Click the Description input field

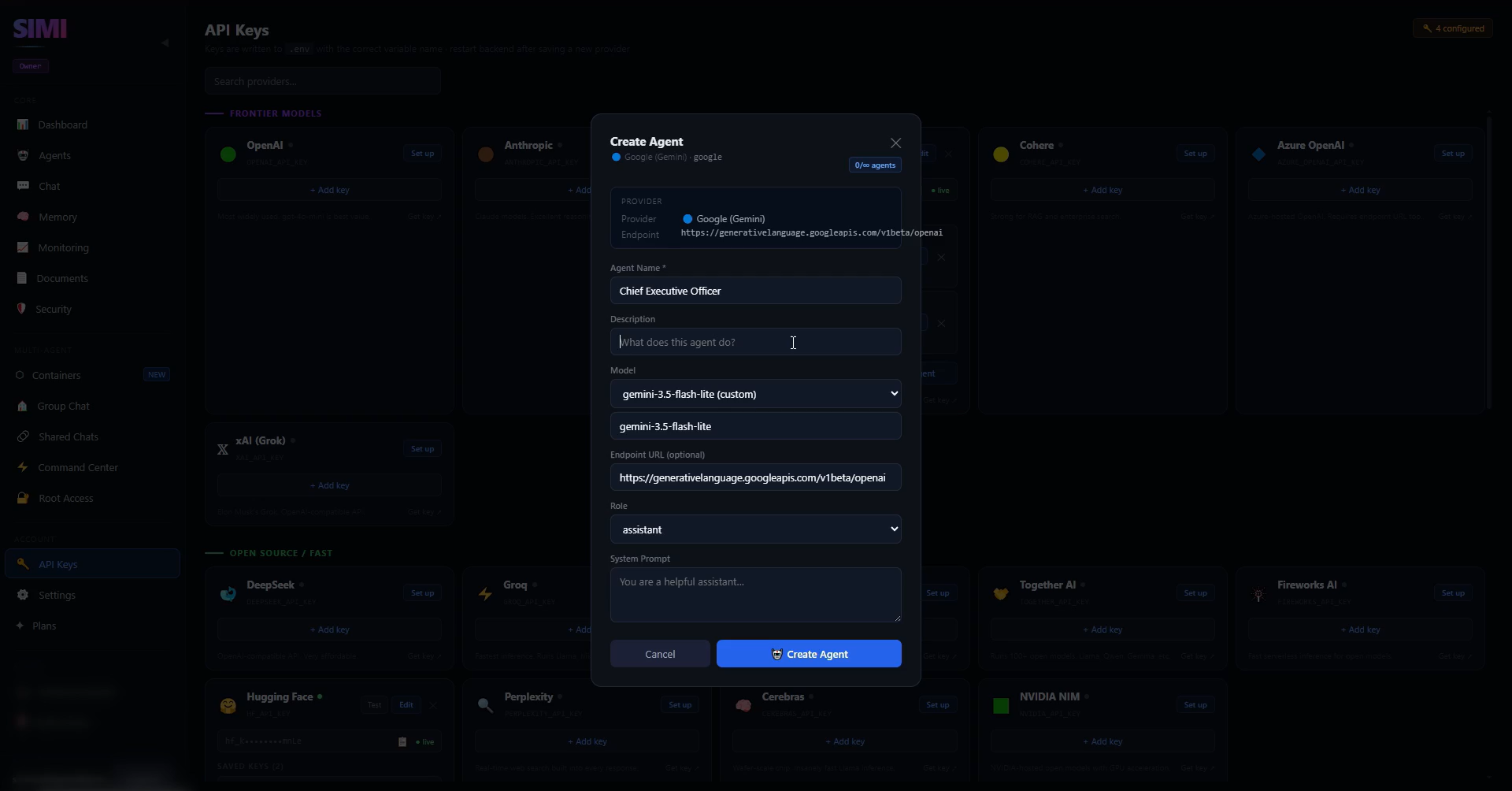pos(755,342)
